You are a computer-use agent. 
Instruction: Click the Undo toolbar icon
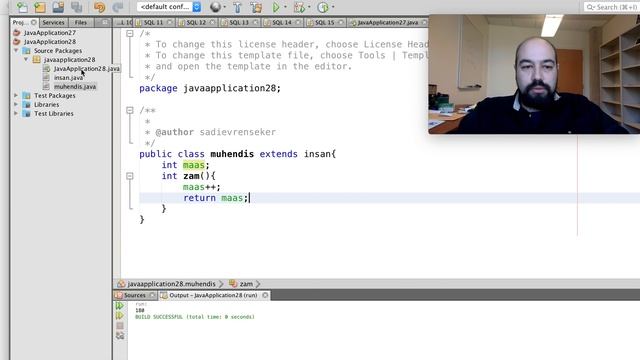click(99, 7)
